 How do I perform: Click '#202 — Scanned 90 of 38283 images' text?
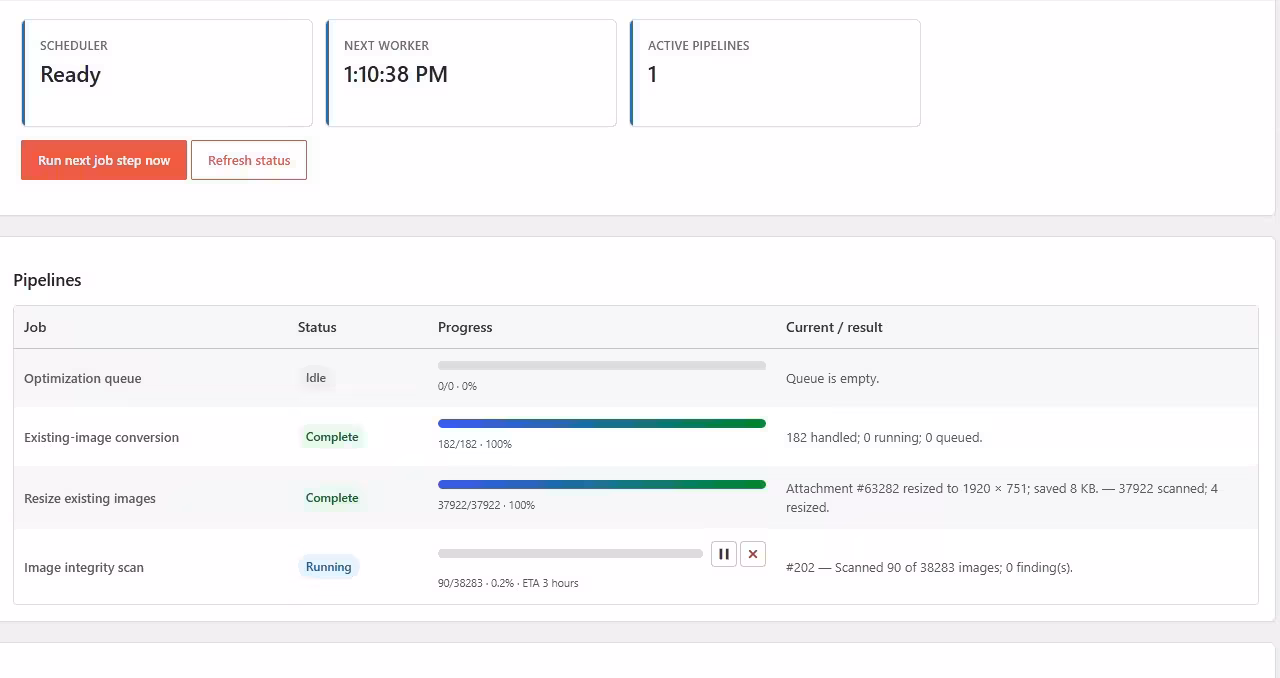(929, 568)
